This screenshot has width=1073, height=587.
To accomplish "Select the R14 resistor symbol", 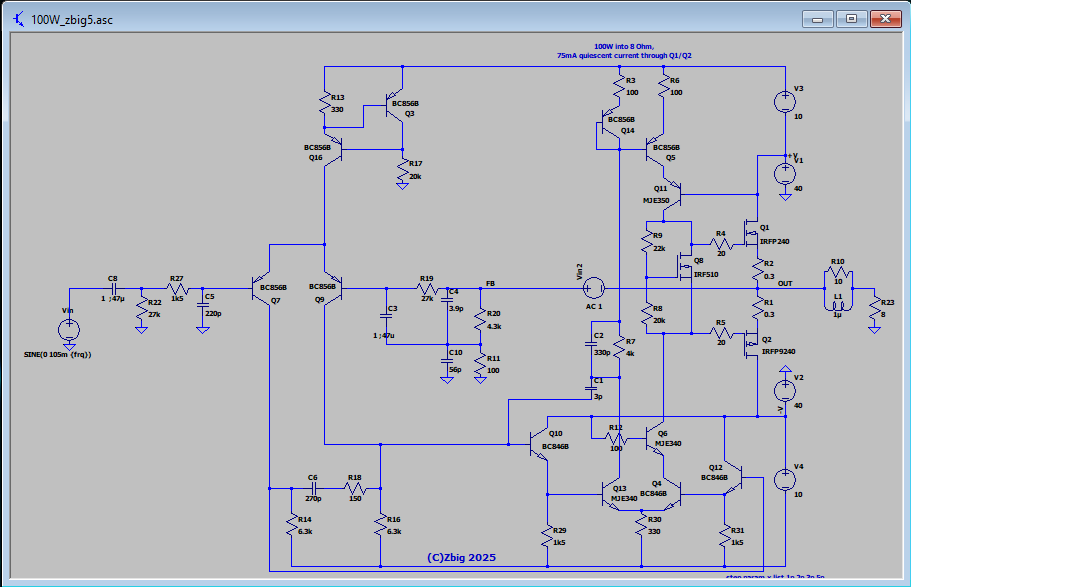I will coord(292,527).
